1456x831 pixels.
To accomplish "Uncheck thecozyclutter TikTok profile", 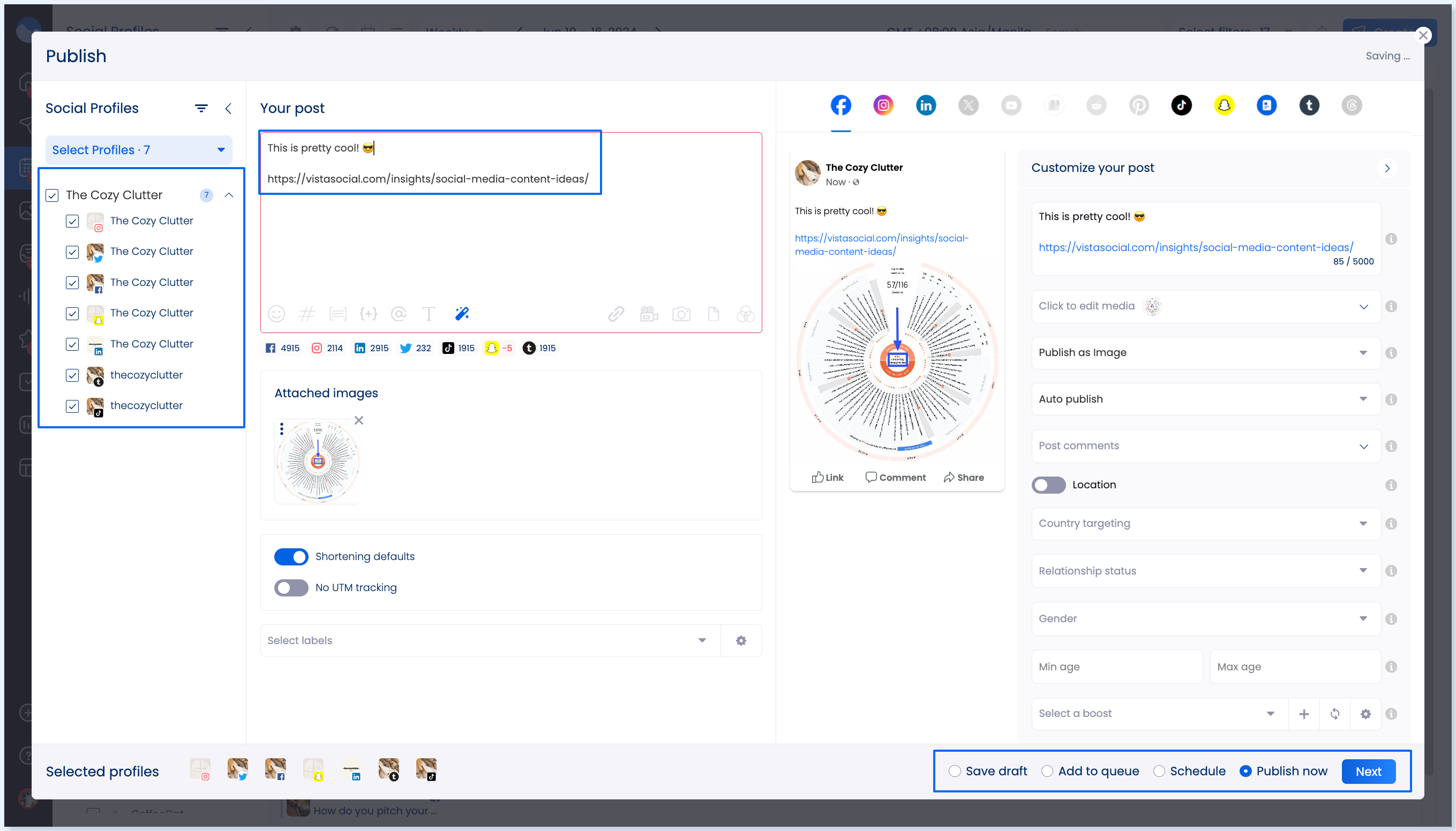I will coord(72,406).
